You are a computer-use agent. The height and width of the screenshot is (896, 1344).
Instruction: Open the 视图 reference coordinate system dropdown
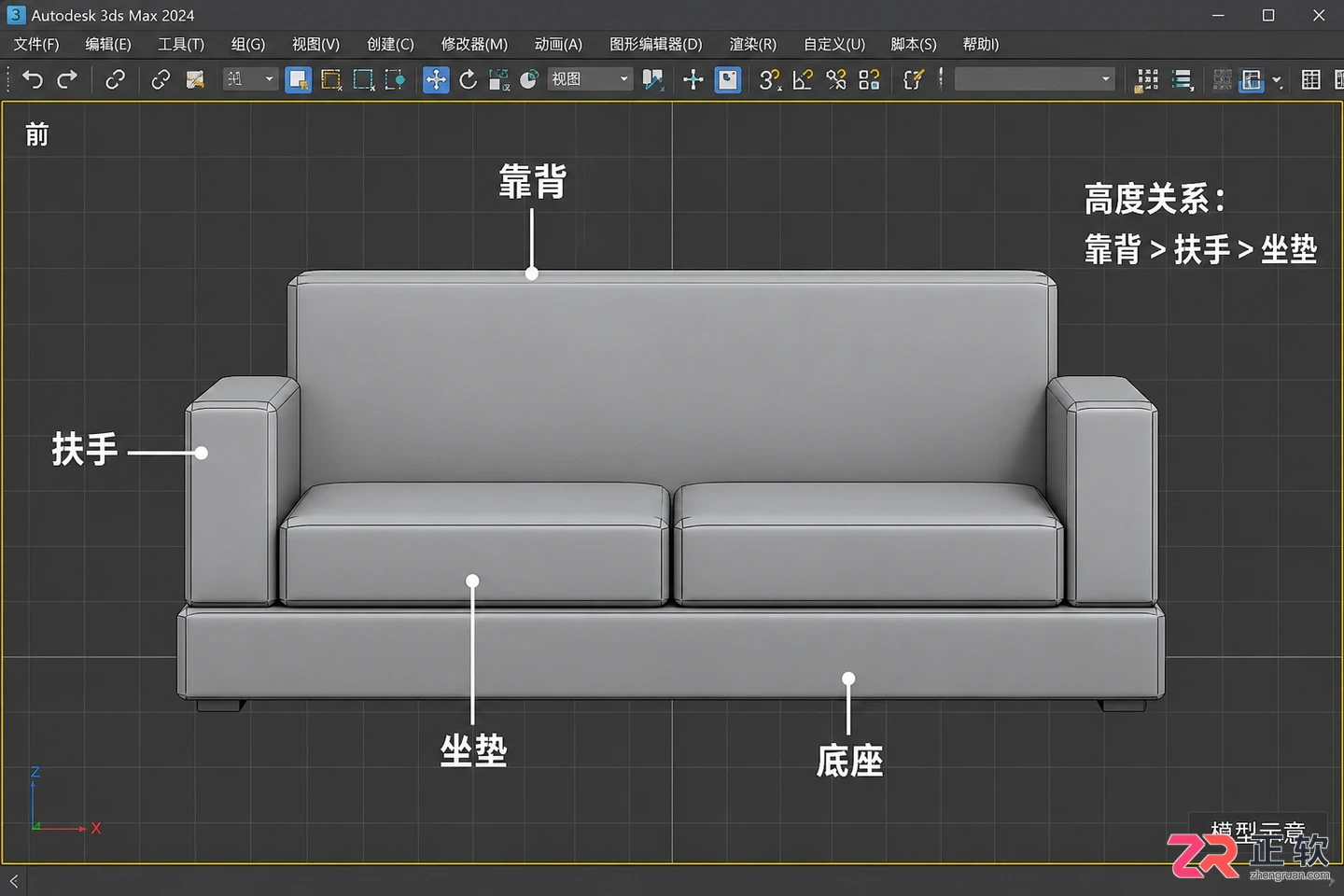(x=589, y=79)
